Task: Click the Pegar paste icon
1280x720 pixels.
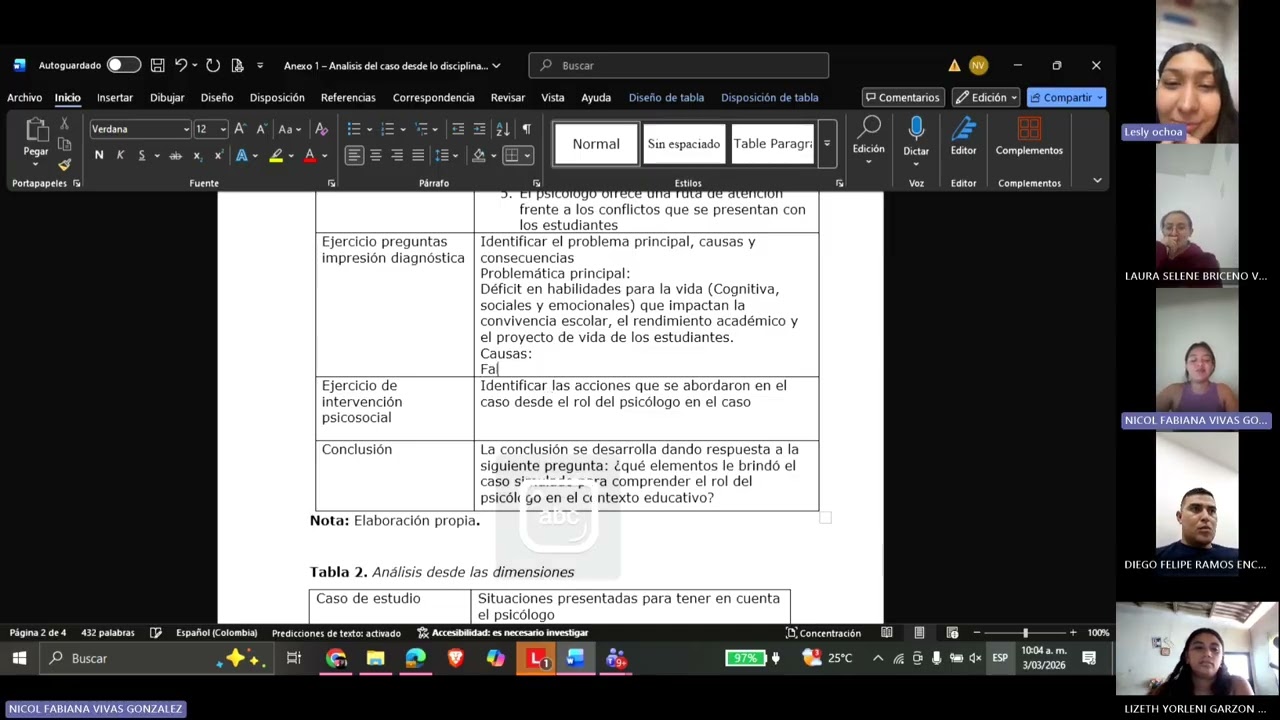Action: (x=36, y=132)
